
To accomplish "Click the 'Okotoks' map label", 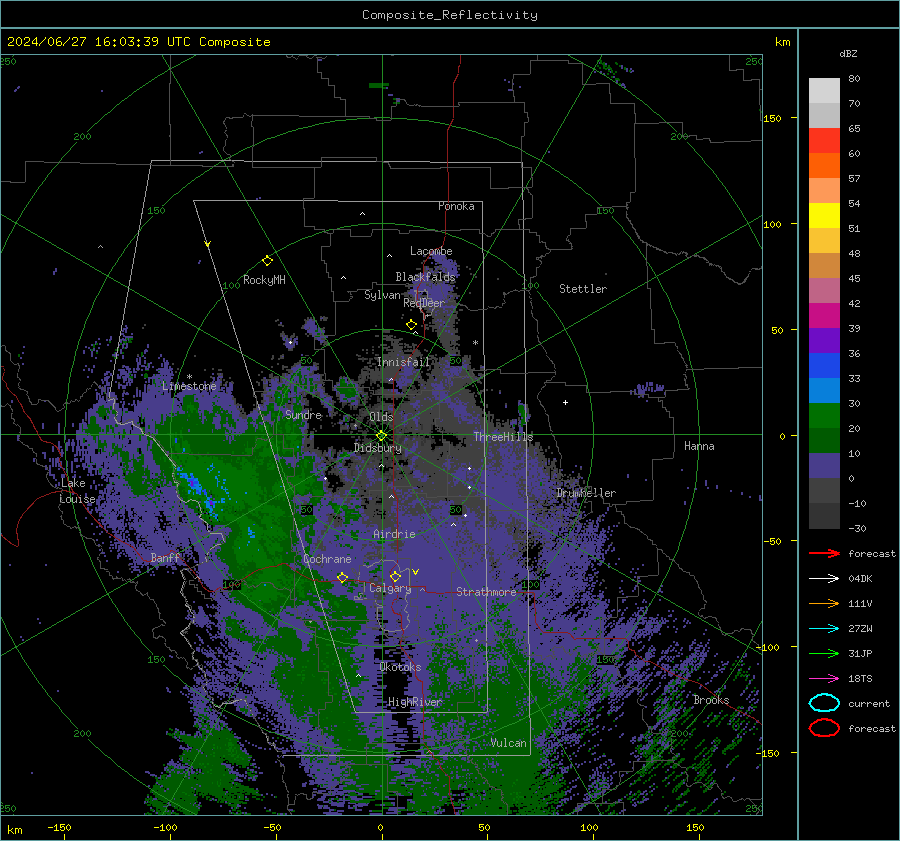I will [400, 667].
